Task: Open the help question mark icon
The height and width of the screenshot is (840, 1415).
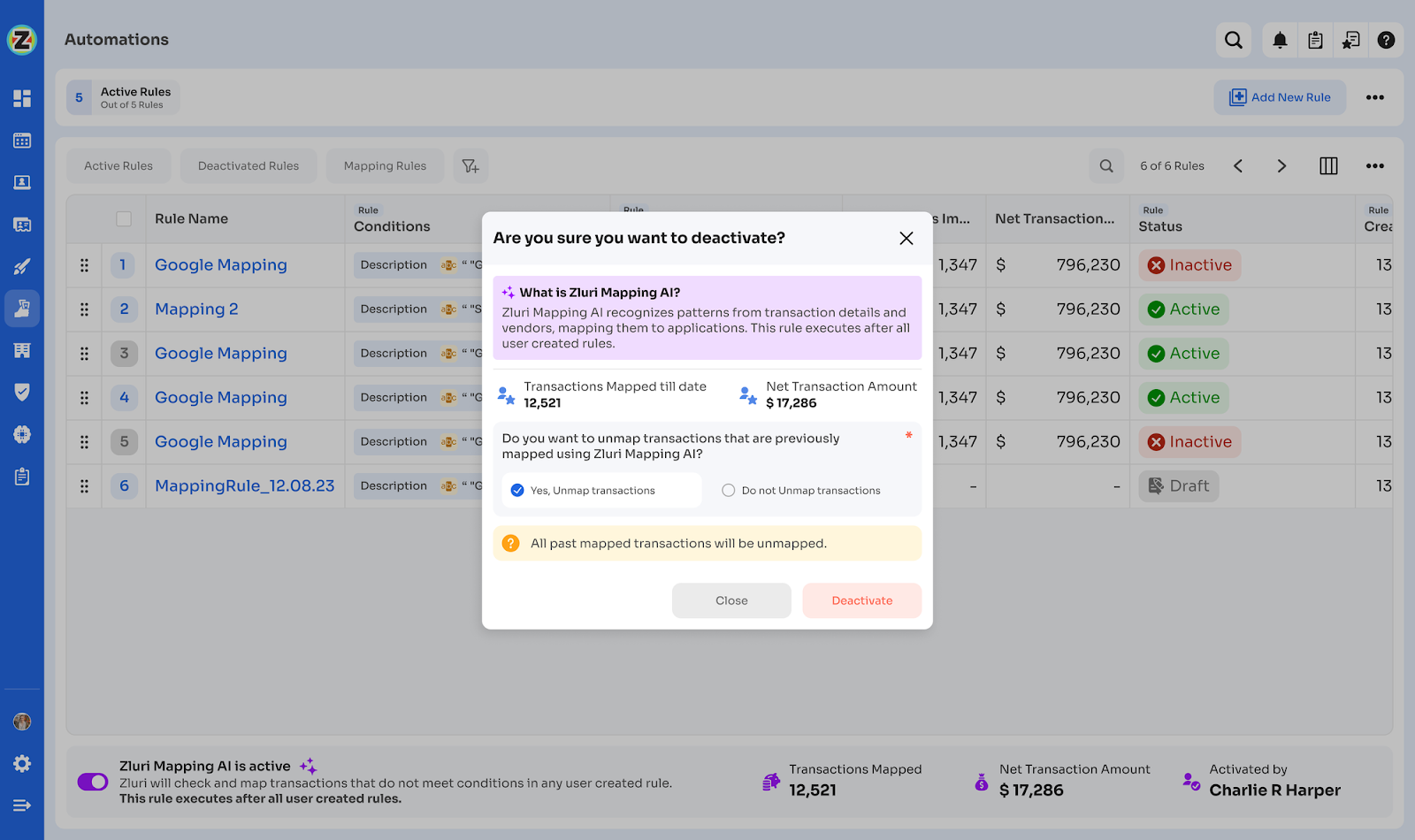Action: click(x=1386, y=40)
